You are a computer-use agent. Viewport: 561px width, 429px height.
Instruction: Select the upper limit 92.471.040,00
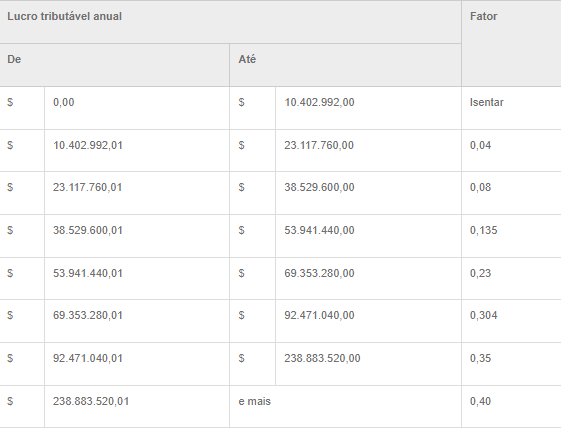point(368,321)
